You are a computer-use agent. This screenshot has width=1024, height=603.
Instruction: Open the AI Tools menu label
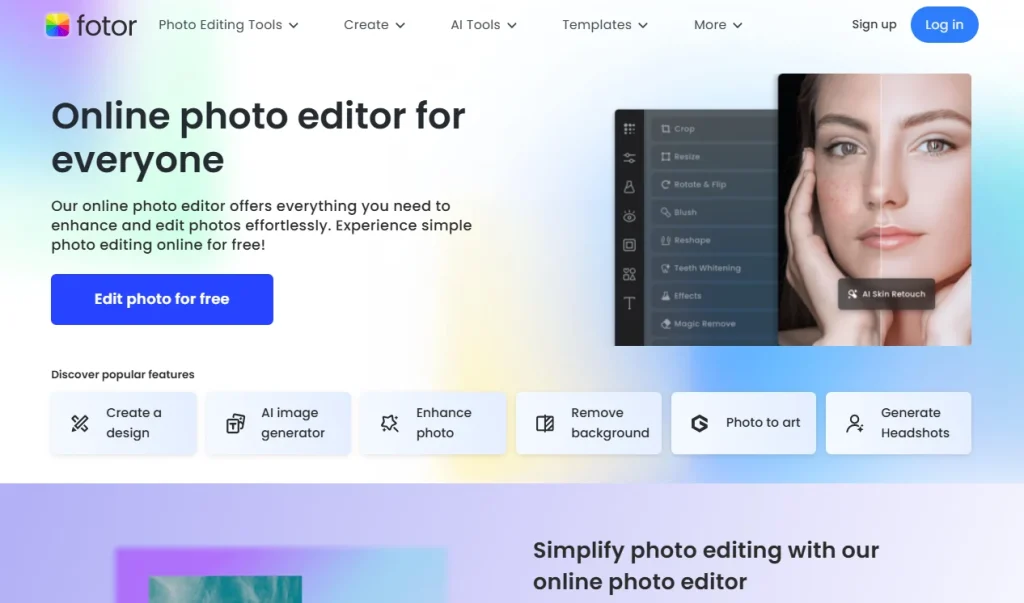475,25
